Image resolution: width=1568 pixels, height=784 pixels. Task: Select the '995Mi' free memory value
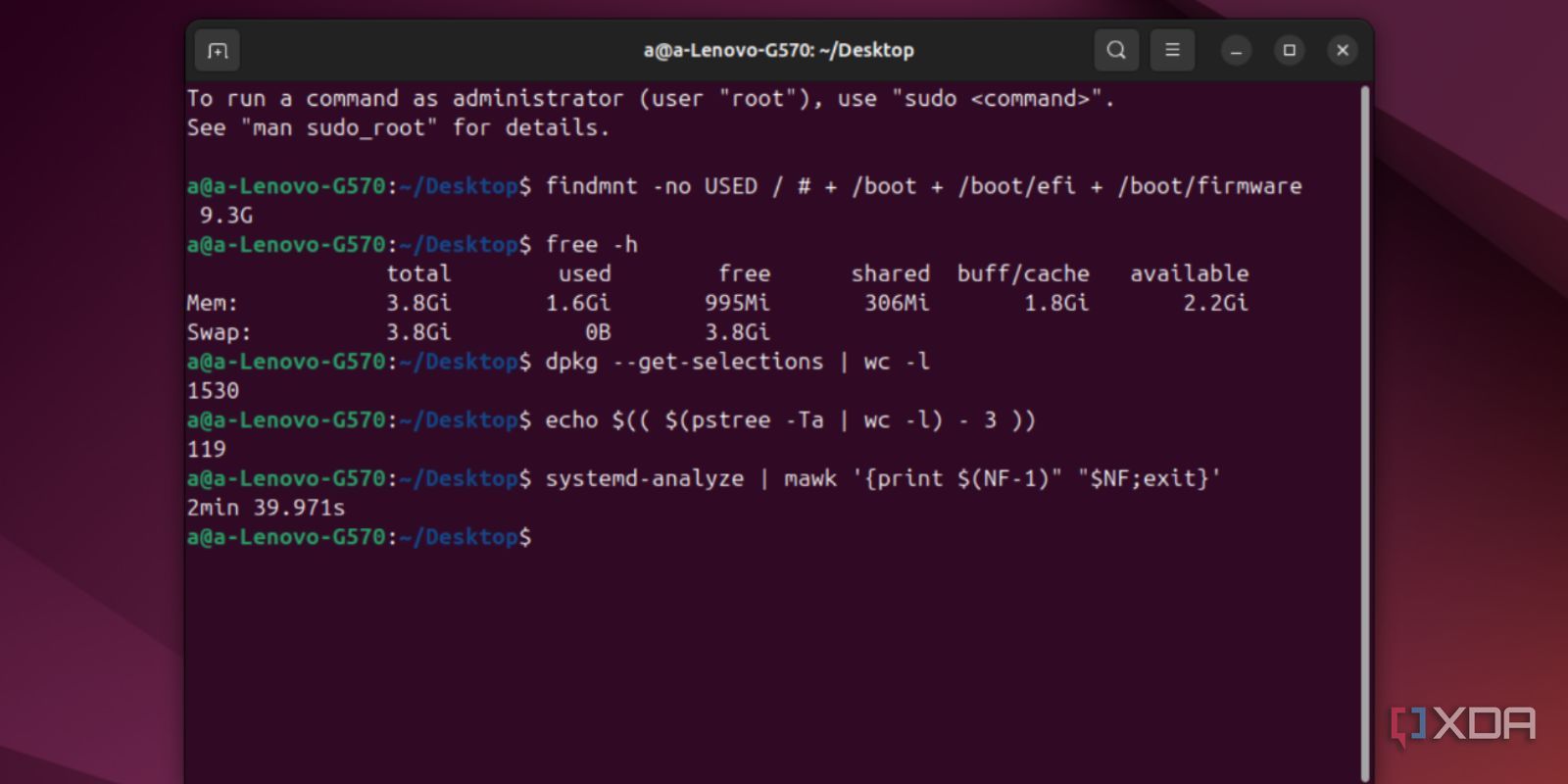pyautogui.click(x=737, y=304)
